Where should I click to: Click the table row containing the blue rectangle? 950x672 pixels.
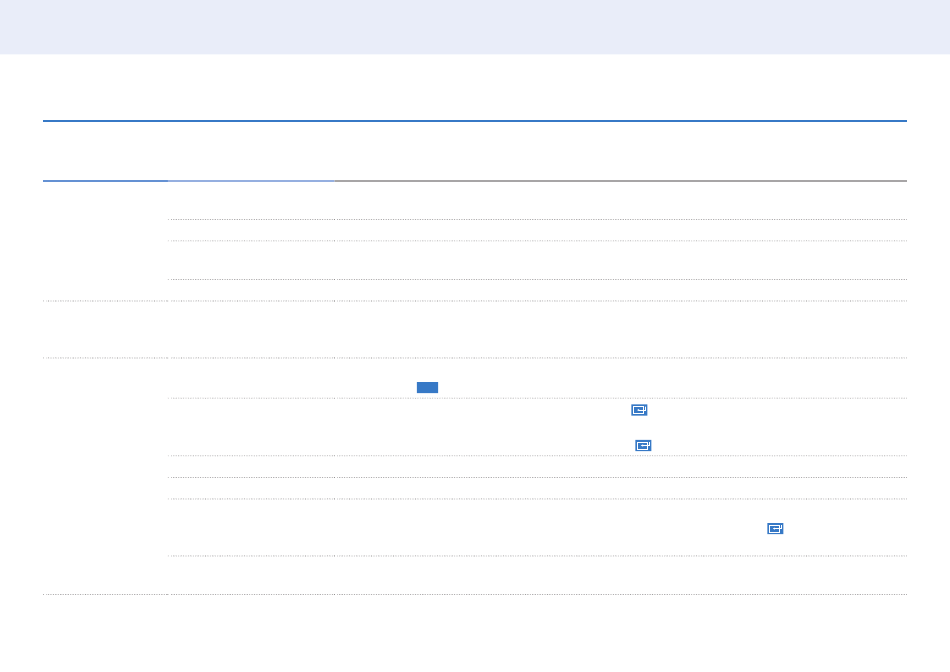(537, 378)
